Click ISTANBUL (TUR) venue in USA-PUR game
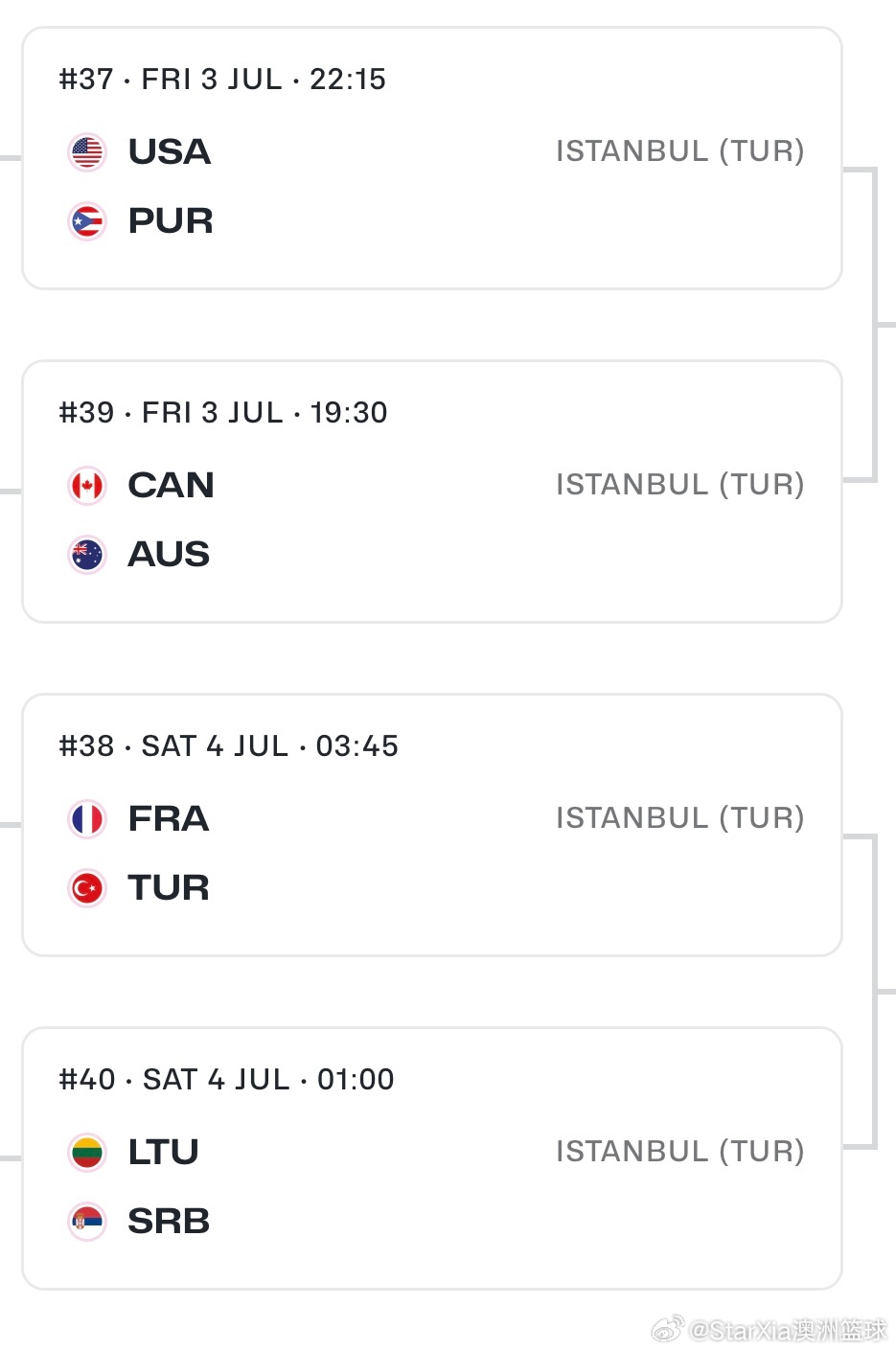Viewport: 896px width, 1351px height. [x=680, y=151]
